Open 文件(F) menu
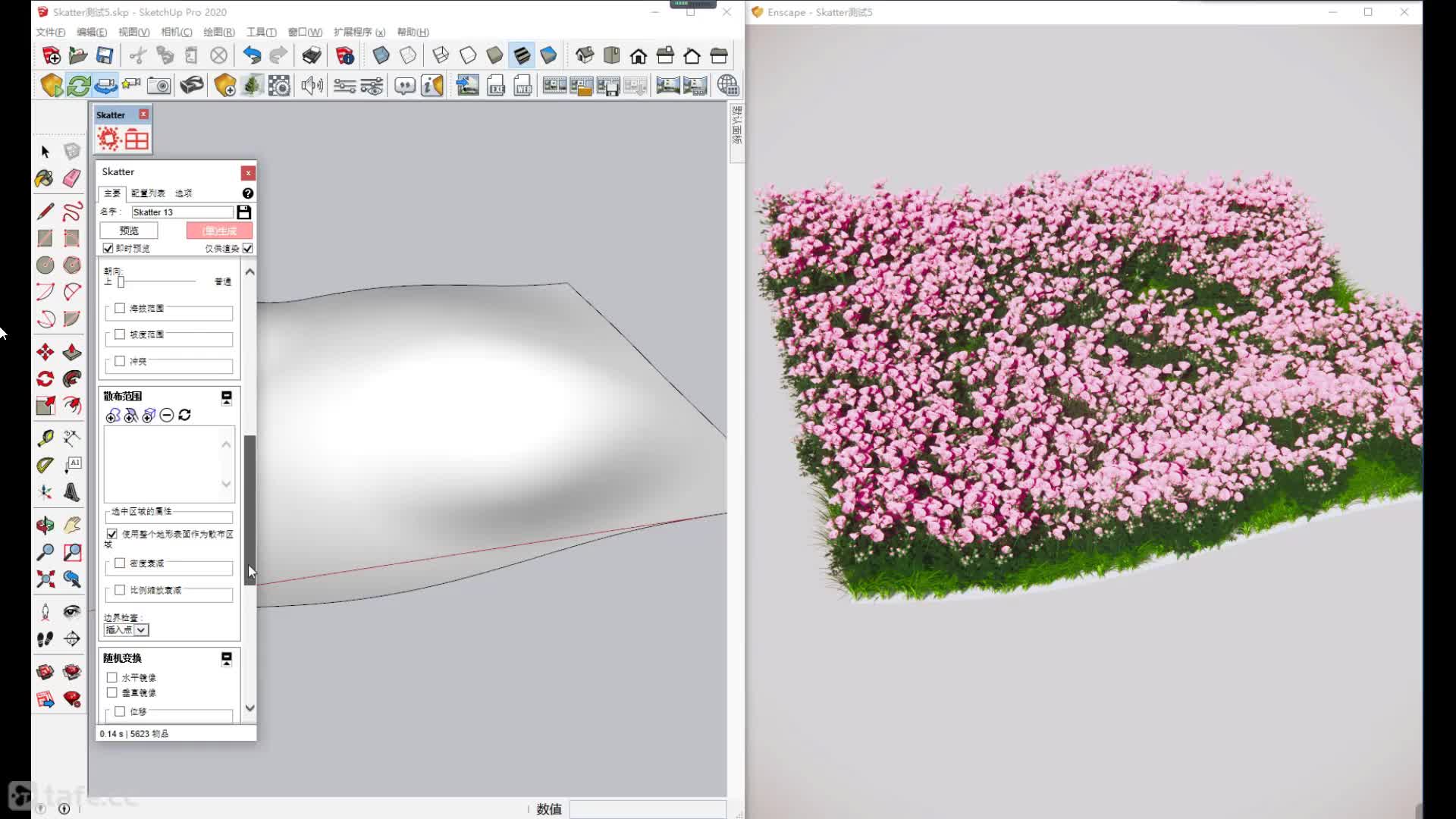1456x819 pixels. coord(51,32)
